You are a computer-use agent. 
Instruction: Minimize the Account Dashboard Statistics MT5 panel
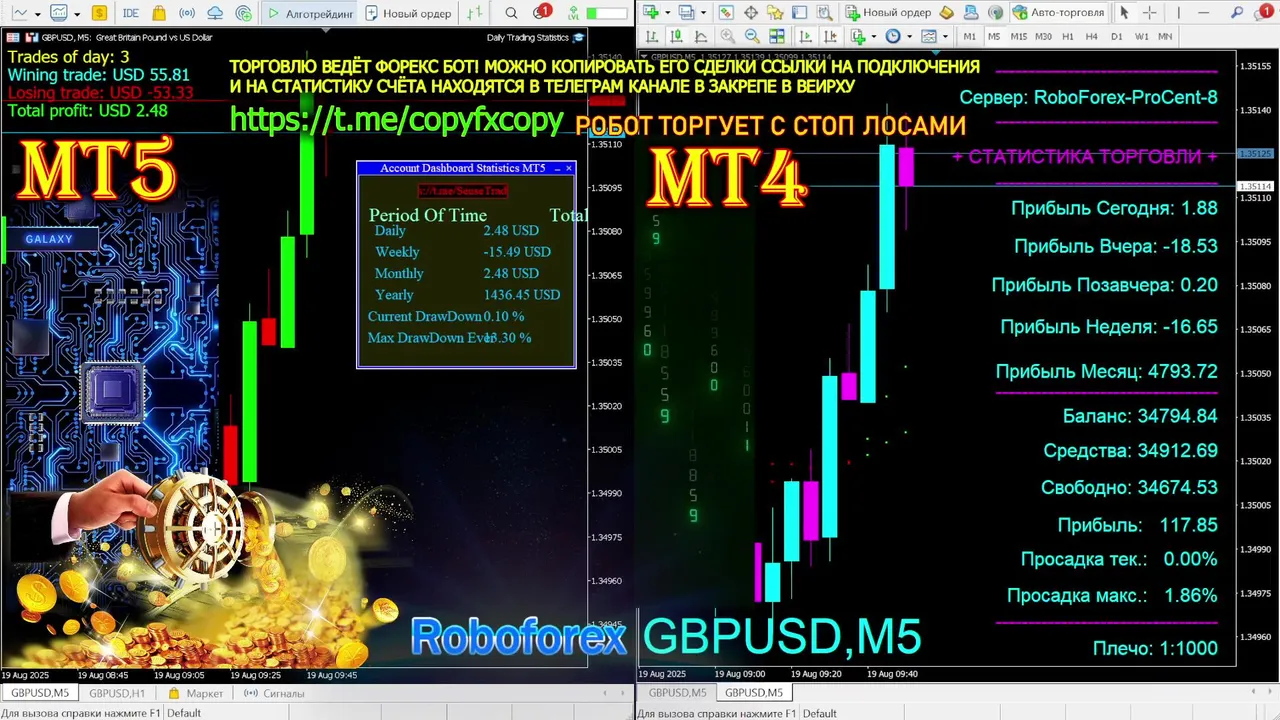[557, 168]
